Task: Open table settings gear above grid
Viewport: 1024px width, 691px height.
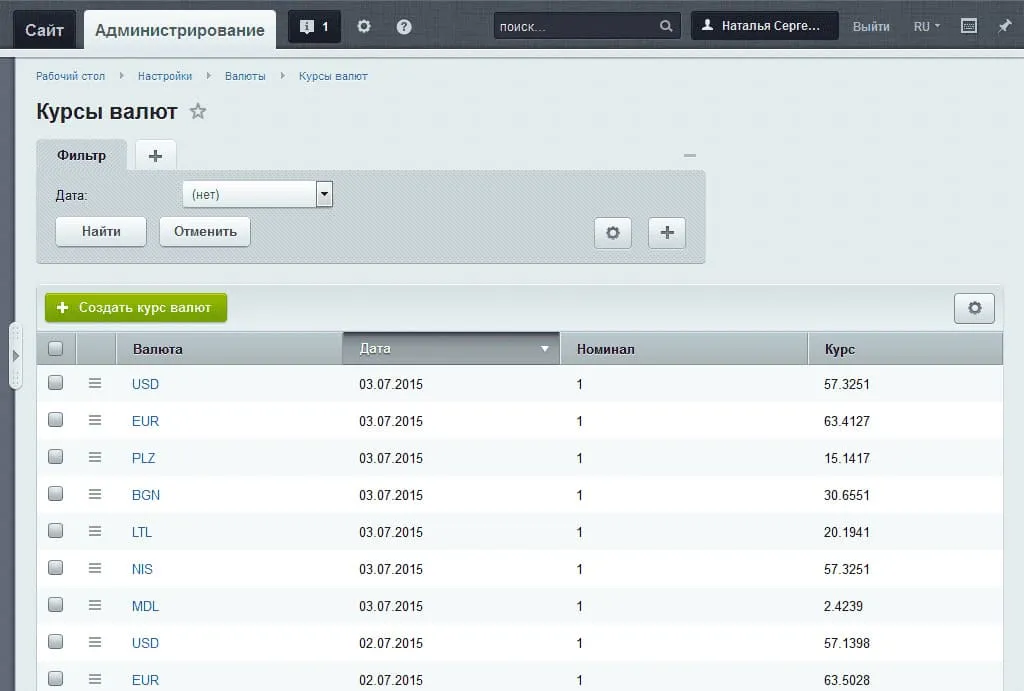Action: (974, 309)
